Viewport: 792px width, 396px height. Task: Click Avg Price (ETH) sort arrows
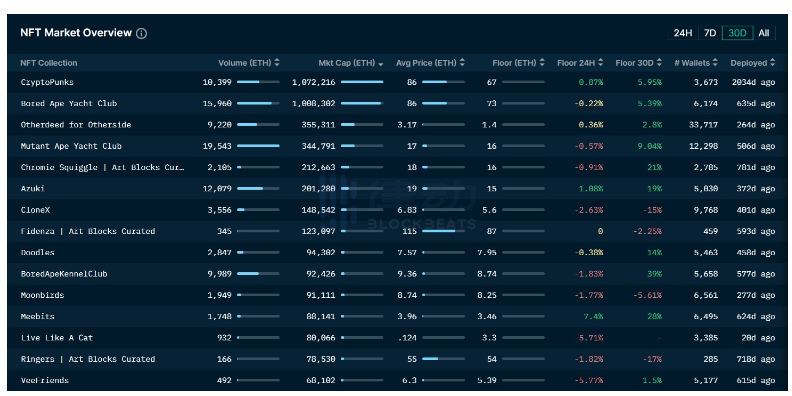coord(462,63)
